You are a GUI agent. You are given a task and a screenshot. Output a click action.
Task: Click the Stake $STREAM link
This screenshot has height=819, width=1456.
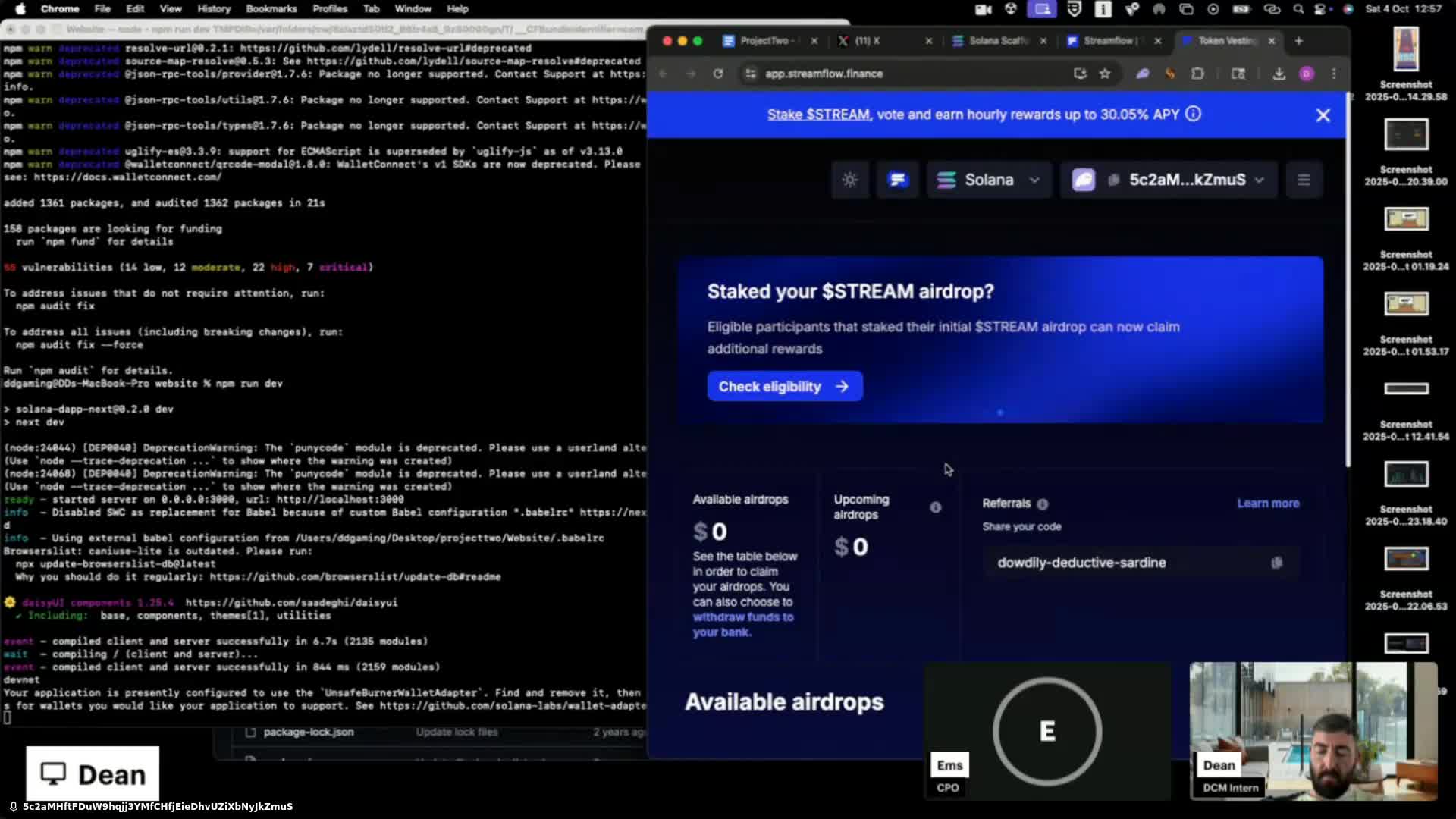click(818, 115)
